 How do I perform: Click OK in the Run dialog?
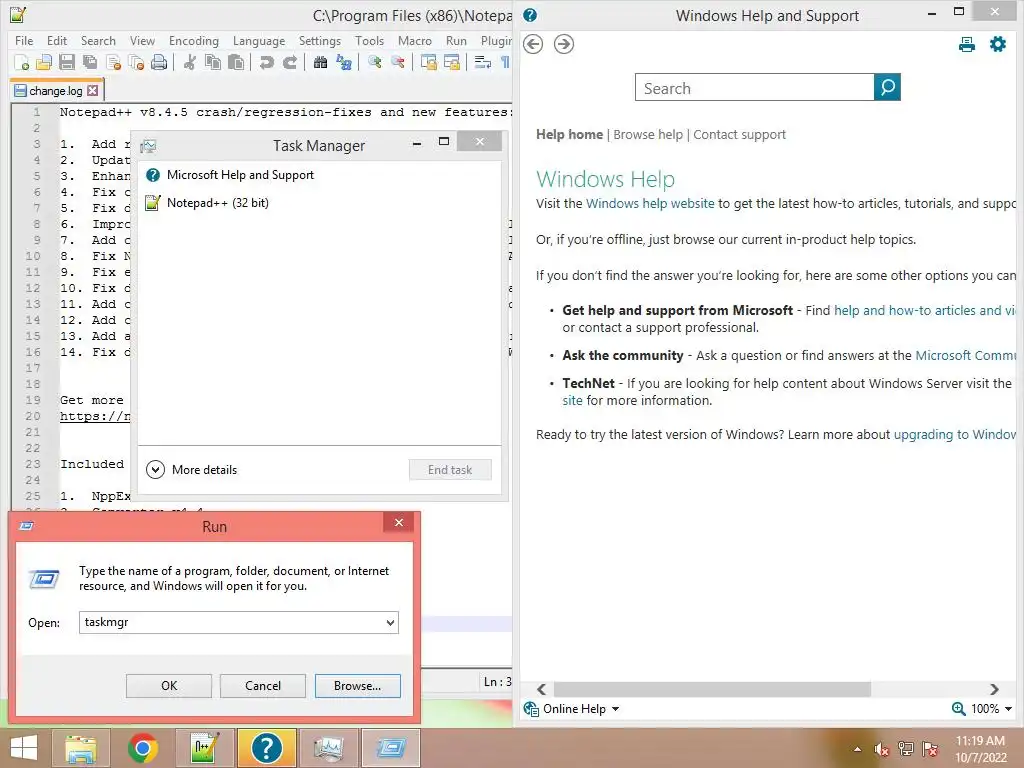click(168, 686)
